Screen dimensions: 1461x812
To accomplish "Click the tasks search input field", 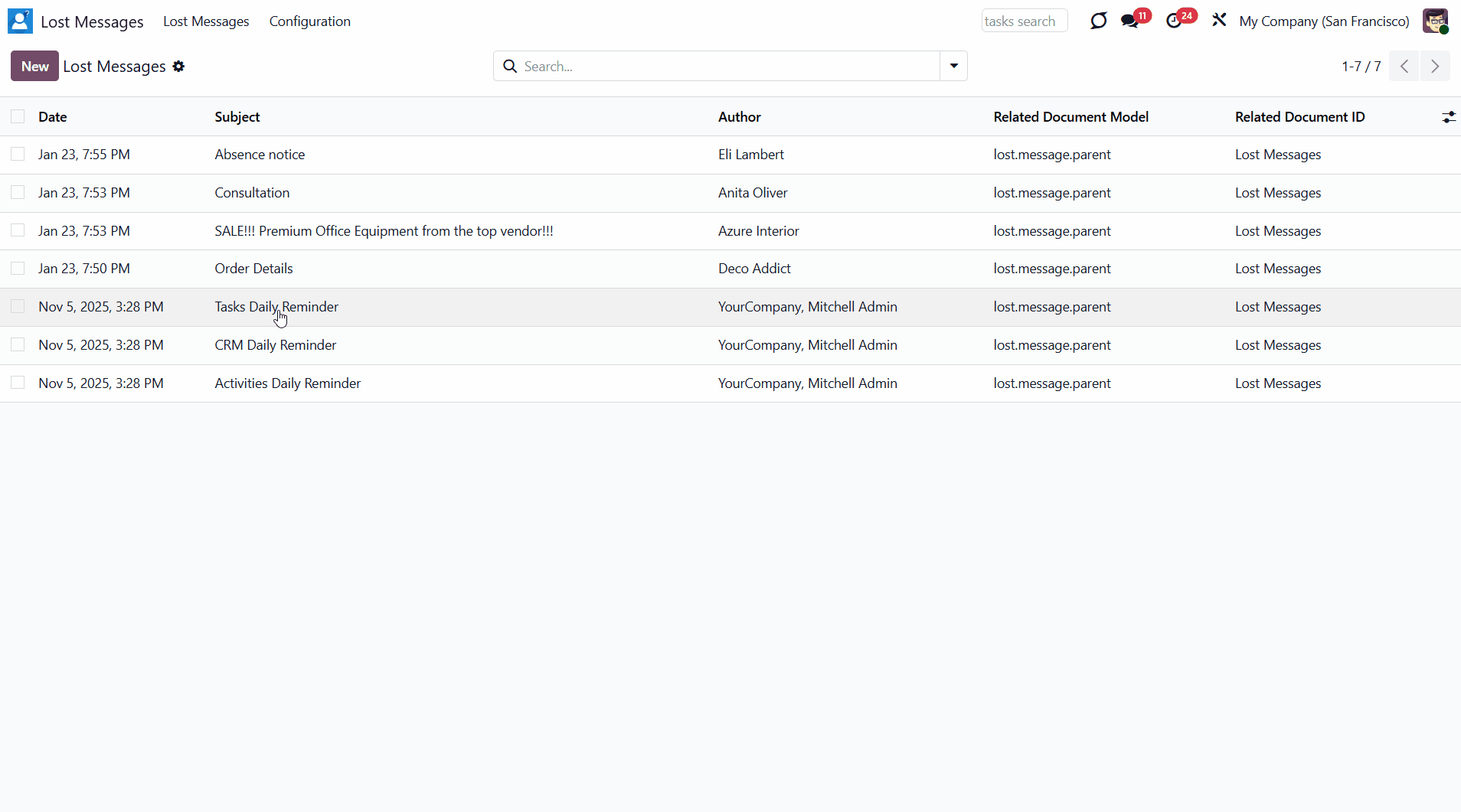I will tap(1024, 21).
